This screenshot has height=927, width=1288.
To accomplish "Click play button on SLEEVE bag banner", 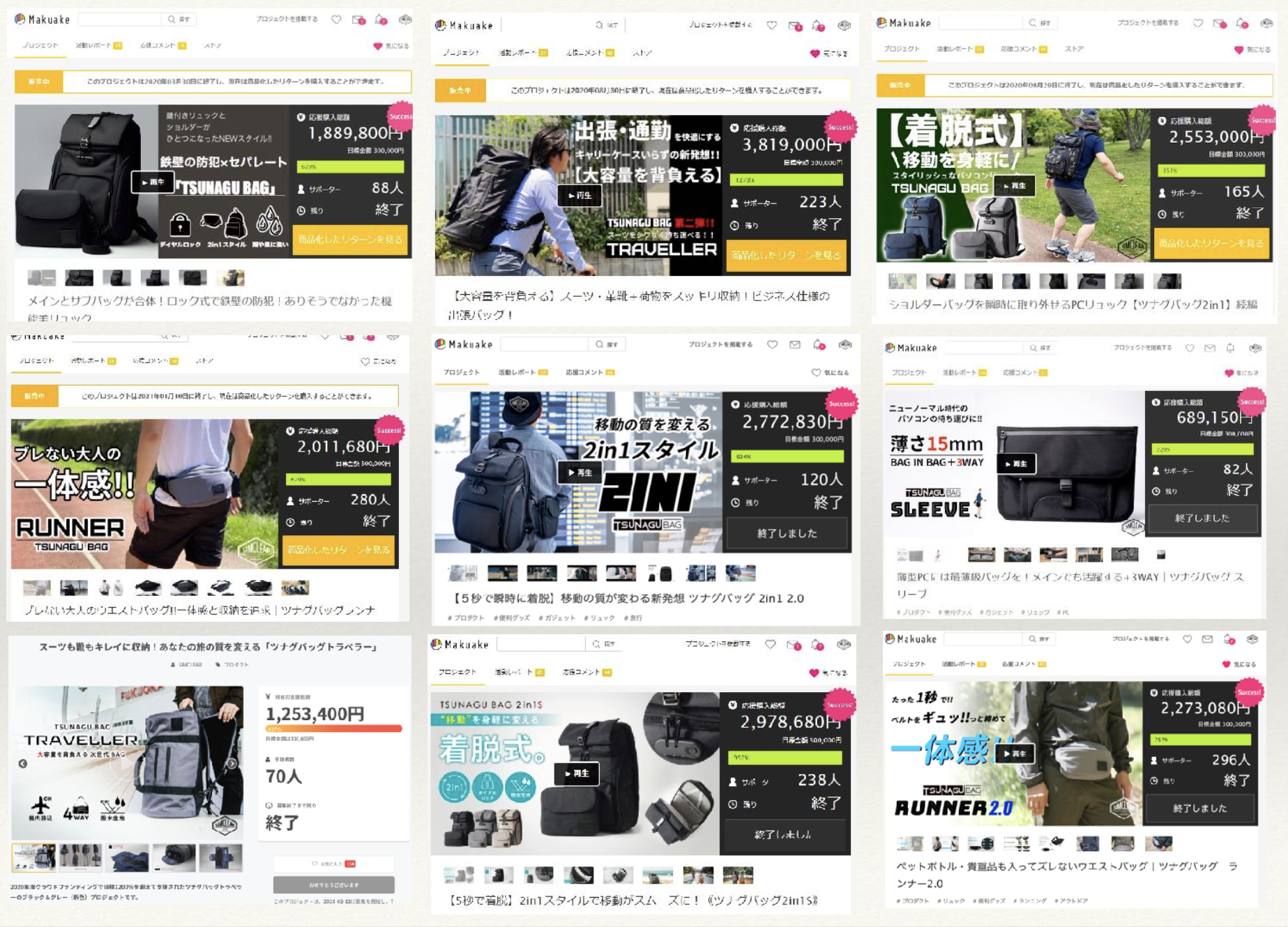I will pos(1015,463).
